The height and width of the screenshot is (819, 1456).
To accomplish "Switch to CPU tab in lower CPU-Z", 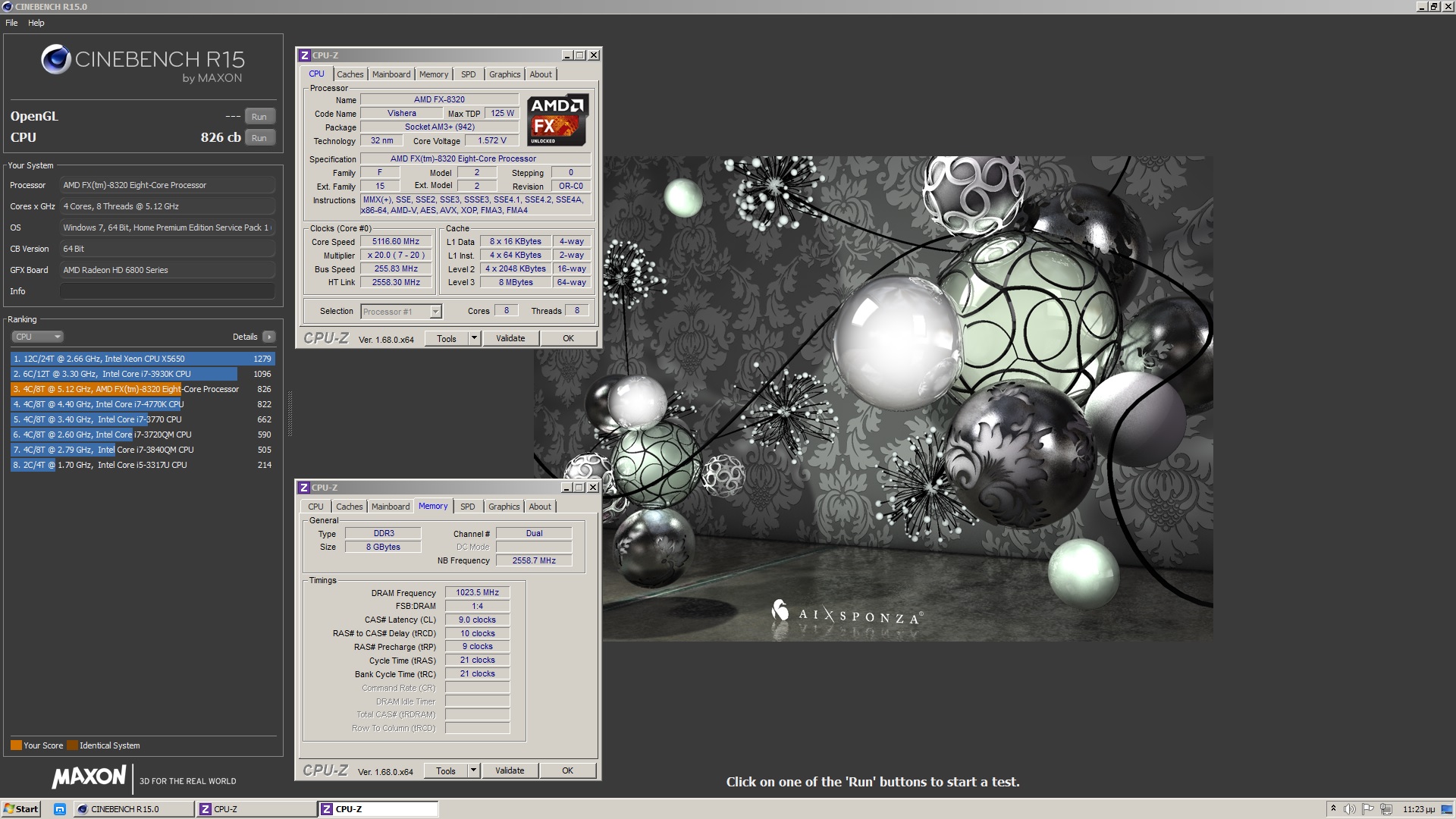I will tap(315, 507).
